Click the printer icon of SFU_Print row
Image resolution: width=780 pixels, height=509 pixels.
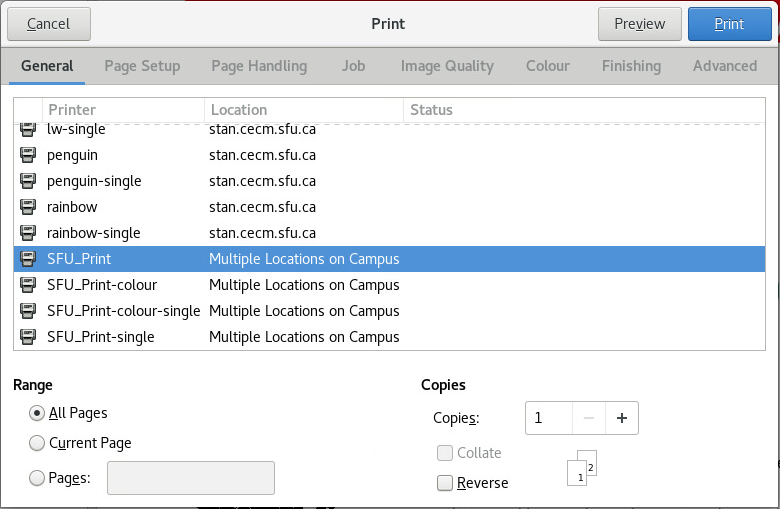tap(28, 259)
